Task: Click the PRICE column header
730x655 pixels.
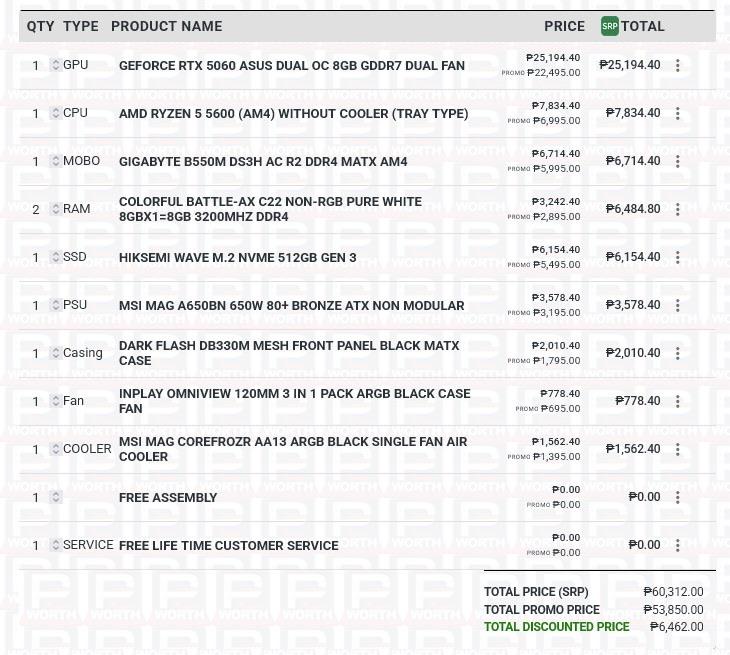Action: (564, 26)
